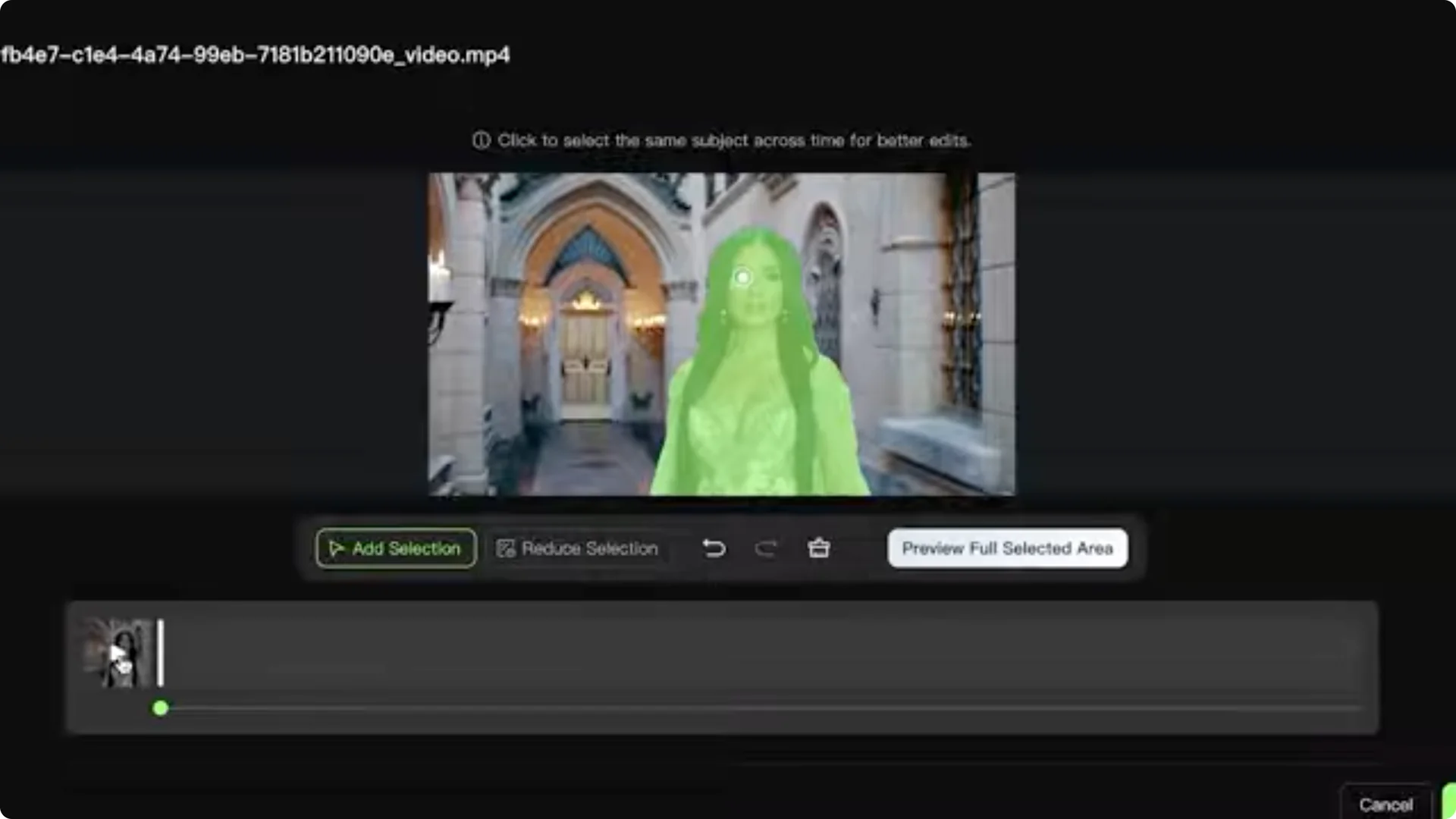Click the Cancel button
The height and width of the screenshot is (819, 1456).
tap(1386, 804)
